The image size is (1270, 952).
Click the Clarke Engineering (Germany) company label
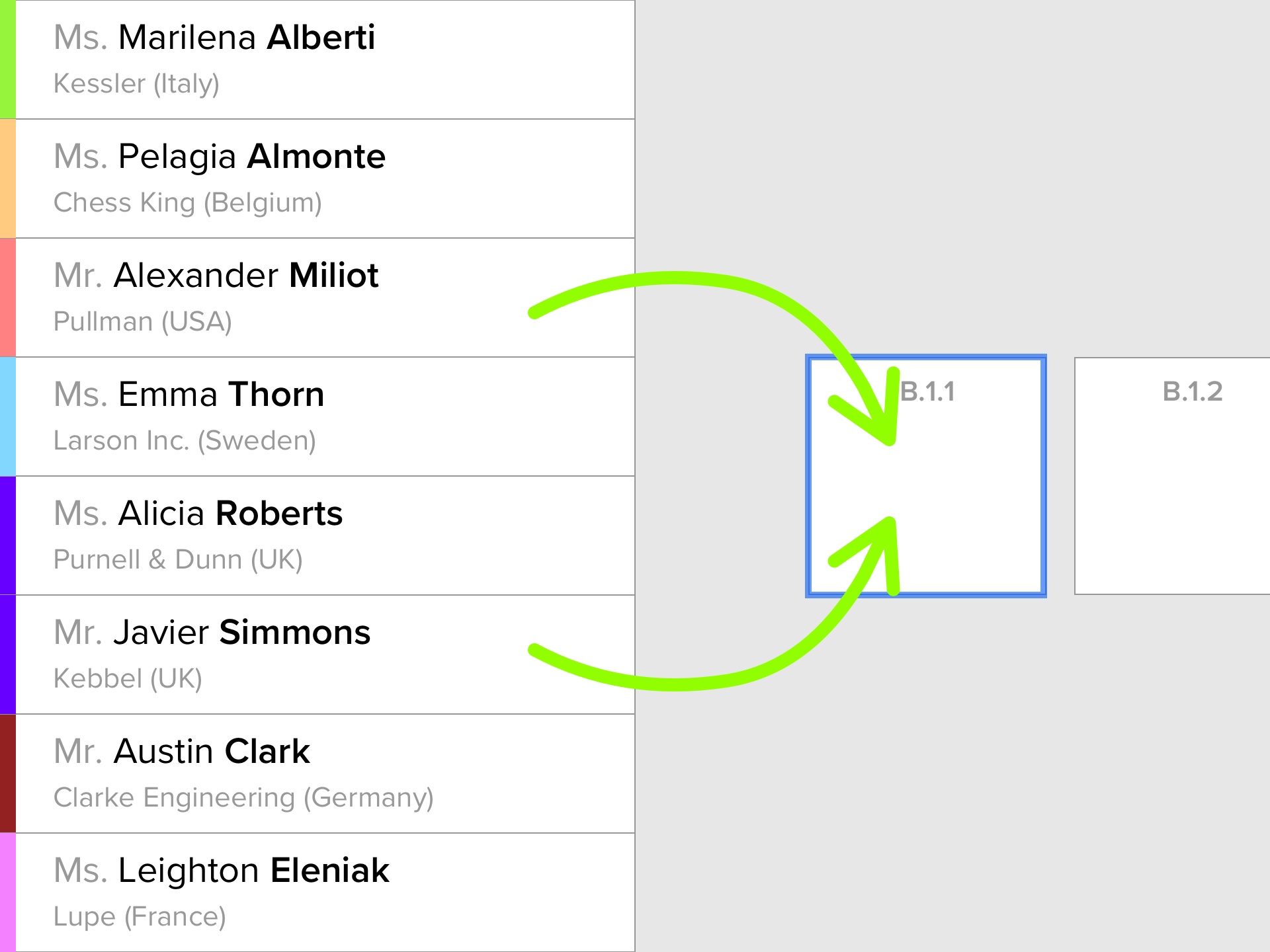[243, 797]
